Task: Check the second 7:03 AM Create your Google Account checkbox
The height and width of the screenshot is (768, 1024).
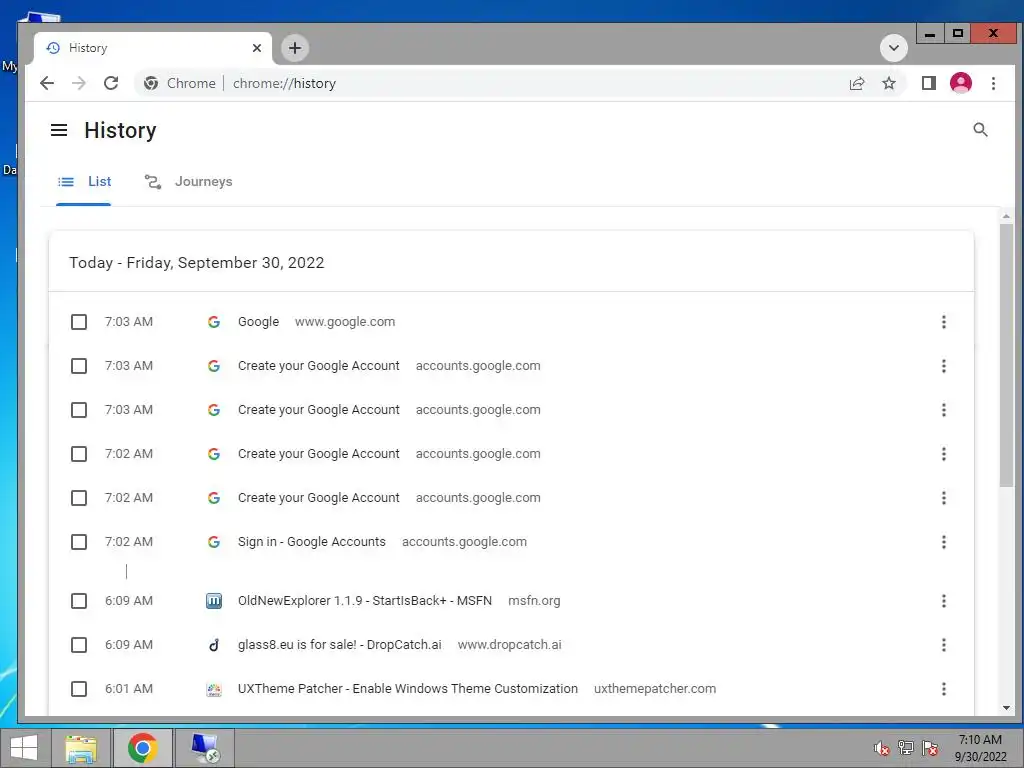Action: point(79,410)
